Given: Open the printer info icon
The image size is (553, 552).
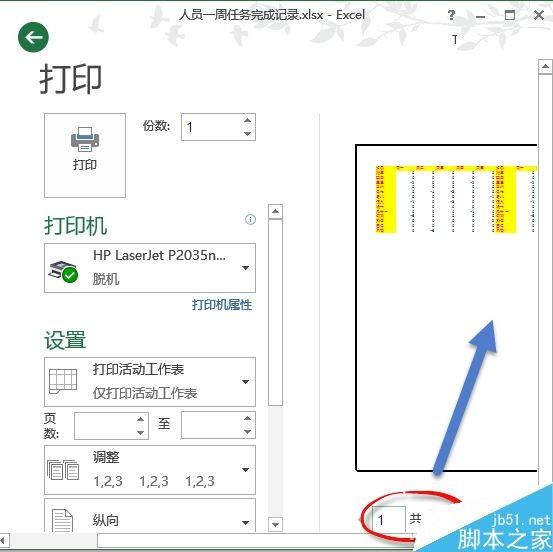Looking at the screenshot, I should pos(250,220).
